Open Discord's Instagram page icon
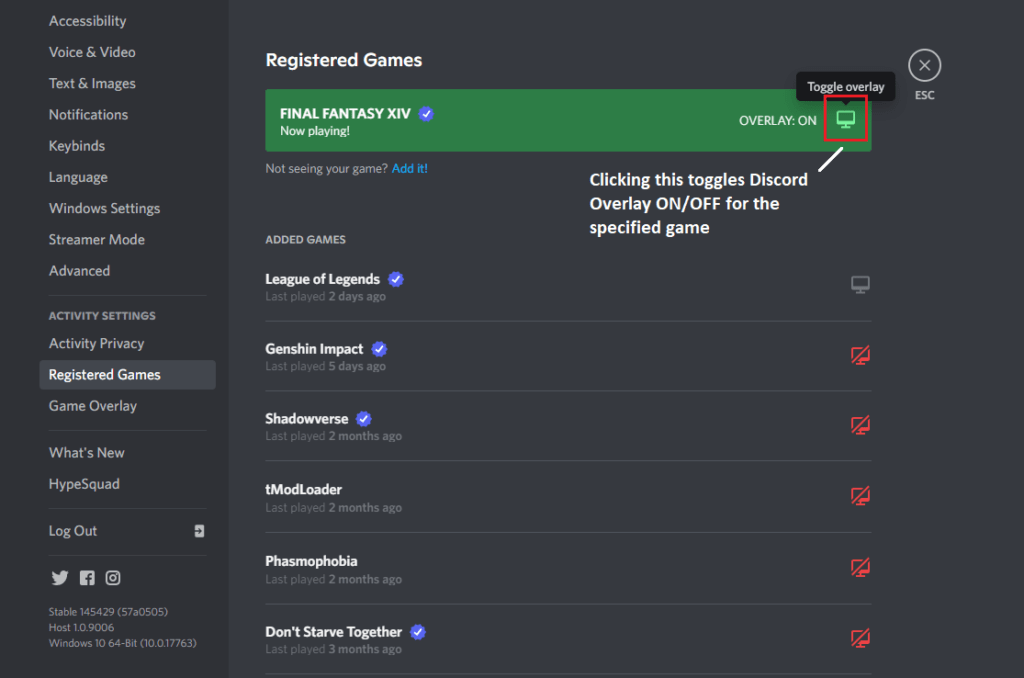The height and width of the screenshot is (678, 1024). [113, 578]
